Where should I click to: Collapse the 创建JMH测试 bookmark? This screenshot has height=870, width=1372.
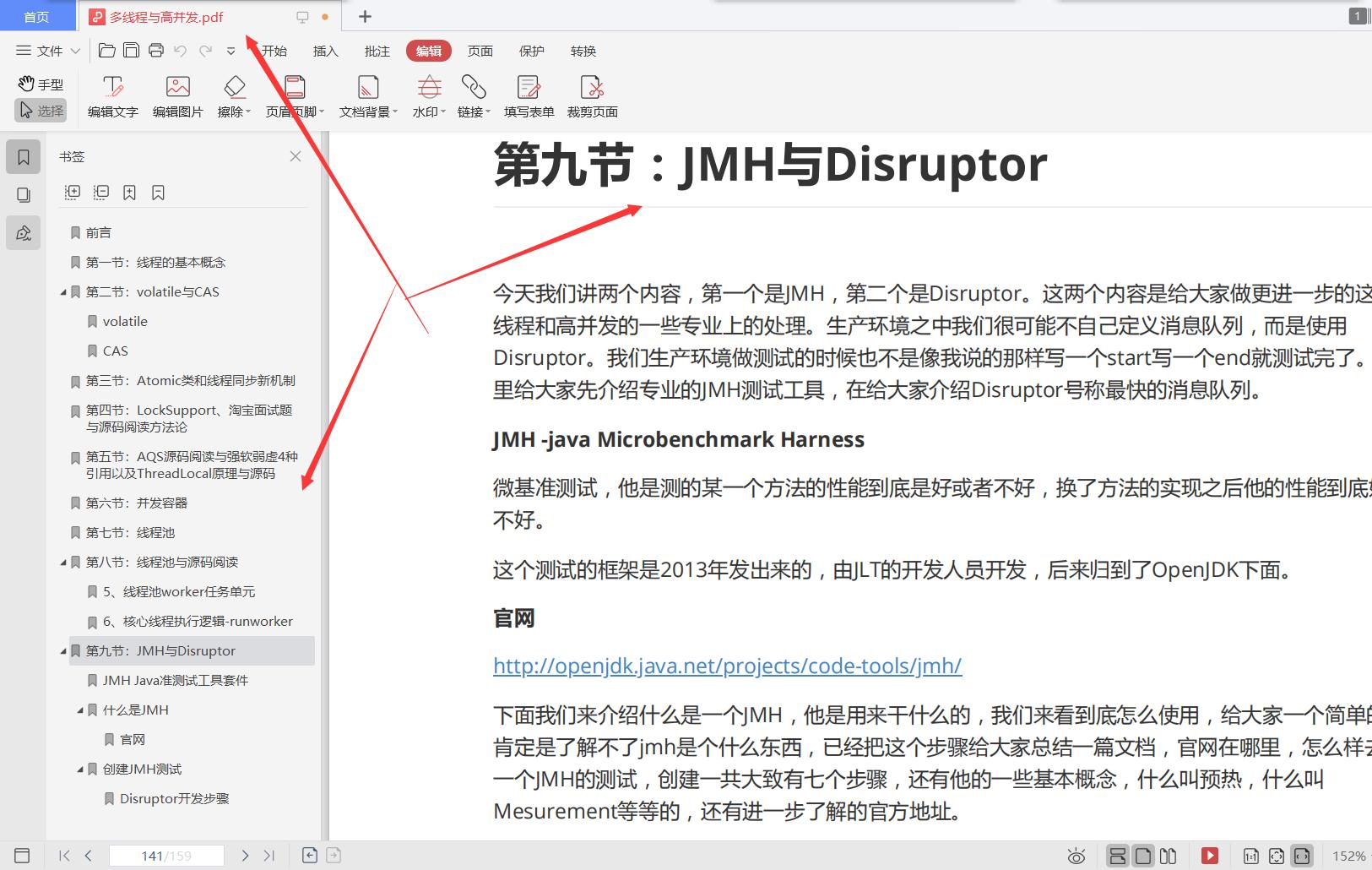click(80, 769)
